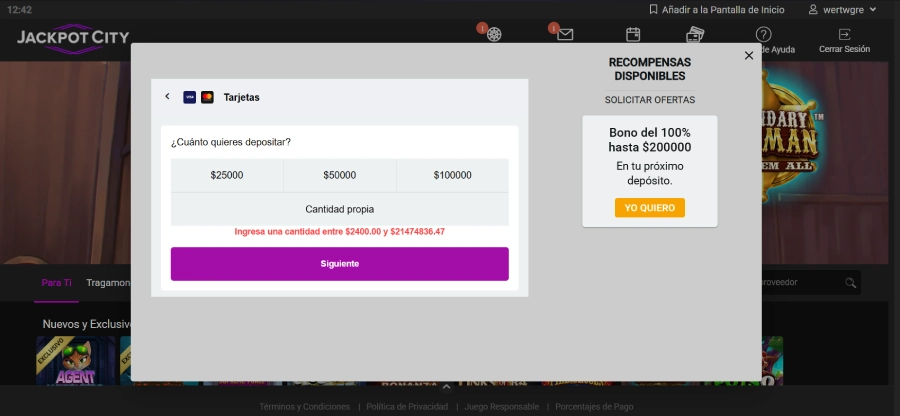Select the $50000 deposit amount
Screen dimensions: 900x416
(340, 176)
